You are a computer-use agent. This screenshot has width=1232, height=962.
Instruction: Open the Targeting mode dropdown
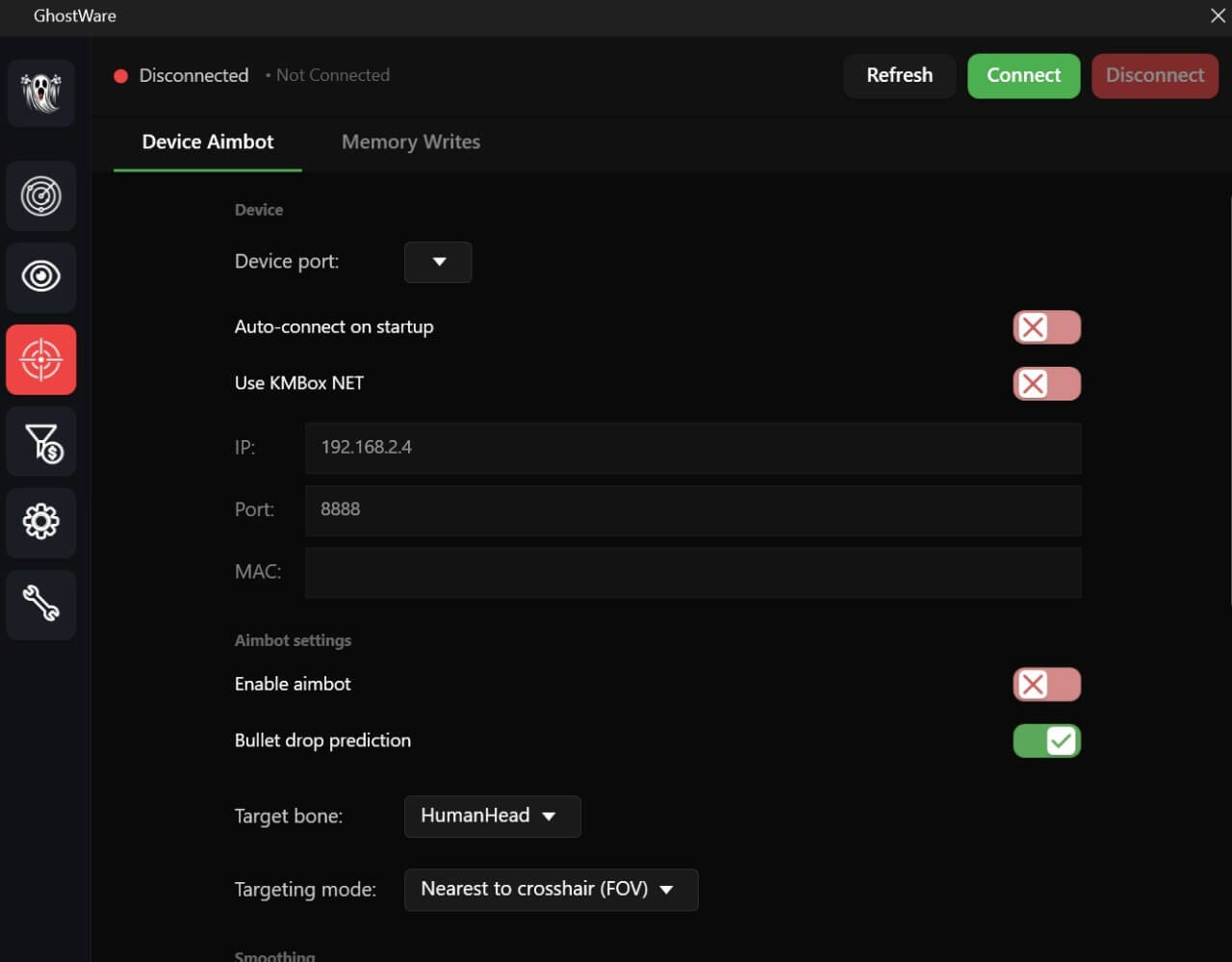tap(551, 889)
